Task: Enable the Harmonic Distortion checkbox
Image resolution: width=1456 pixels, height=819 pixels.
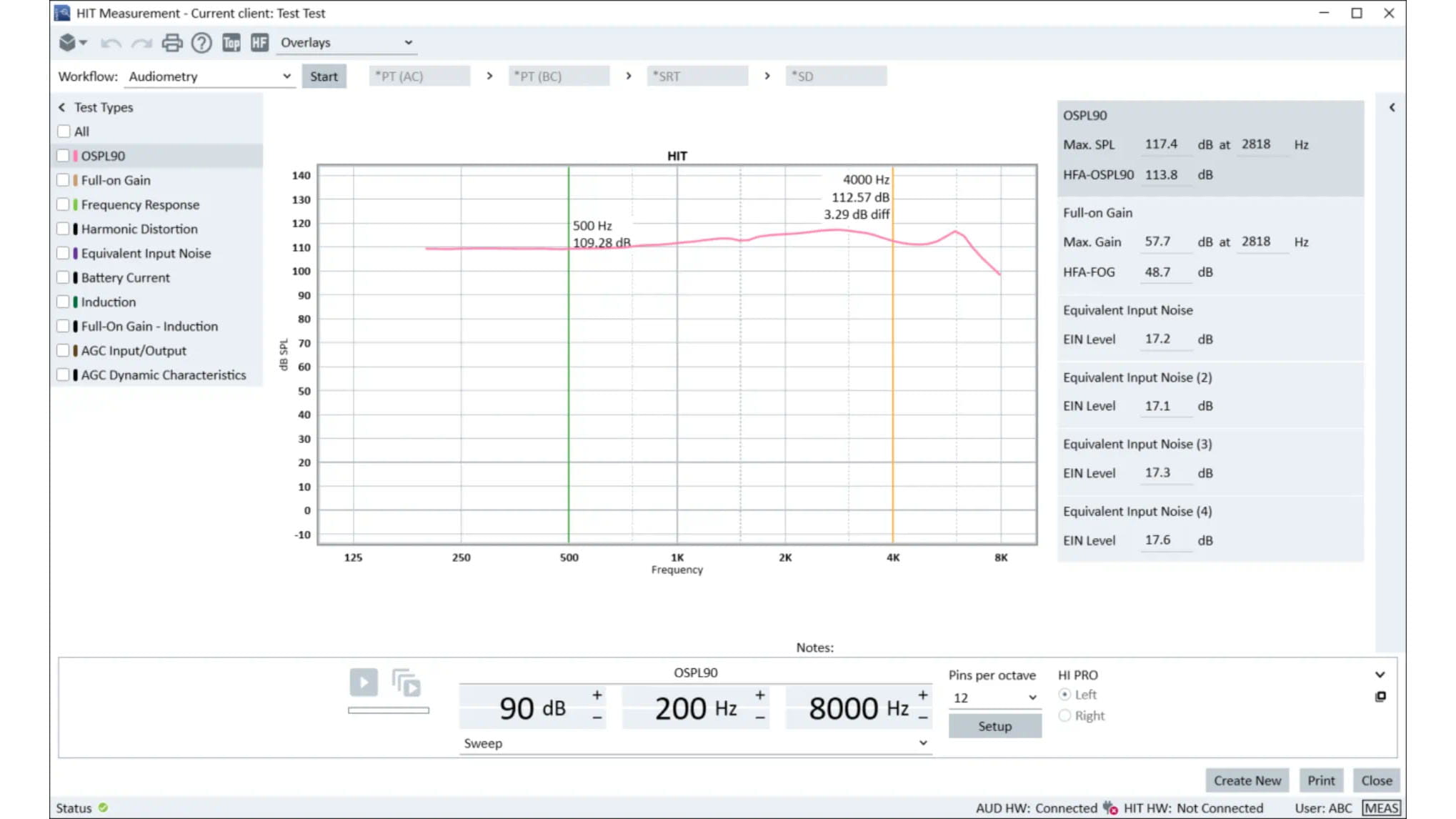Action: tap(64, 229)
